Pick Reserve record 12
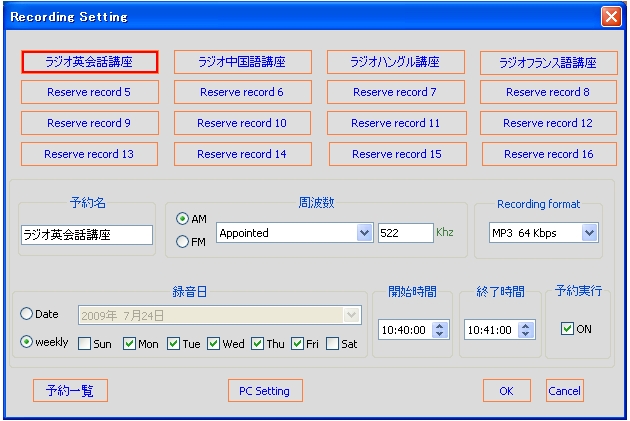This screenshot has height=421, width=630. tap(548, 123)
